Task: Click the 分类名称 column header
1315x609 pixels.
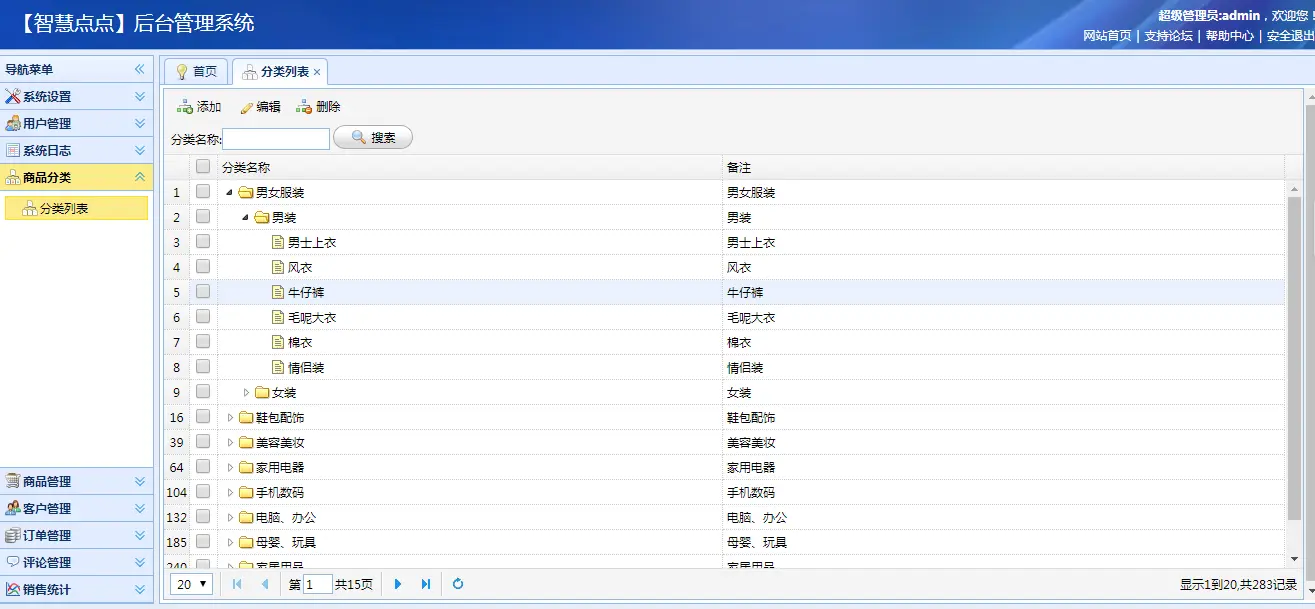Action: point(470,167)
